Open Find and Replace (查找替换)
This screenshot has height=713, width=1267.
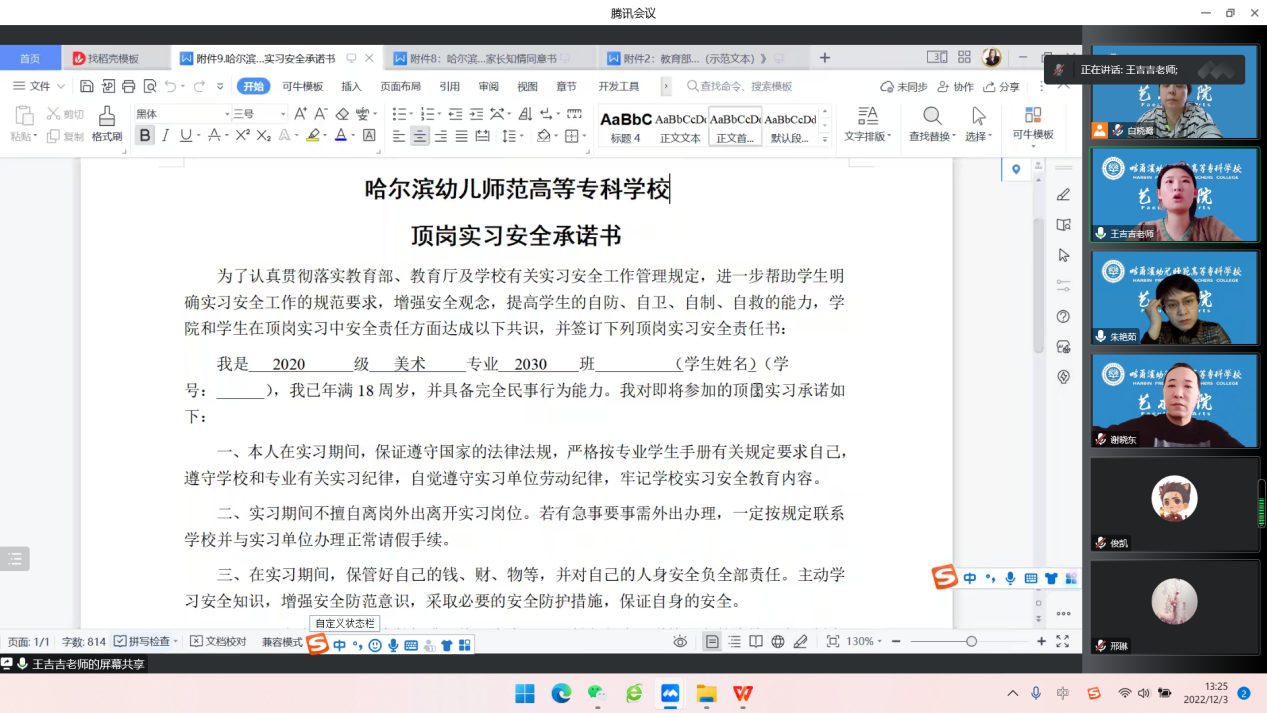[x=932, y=124]
